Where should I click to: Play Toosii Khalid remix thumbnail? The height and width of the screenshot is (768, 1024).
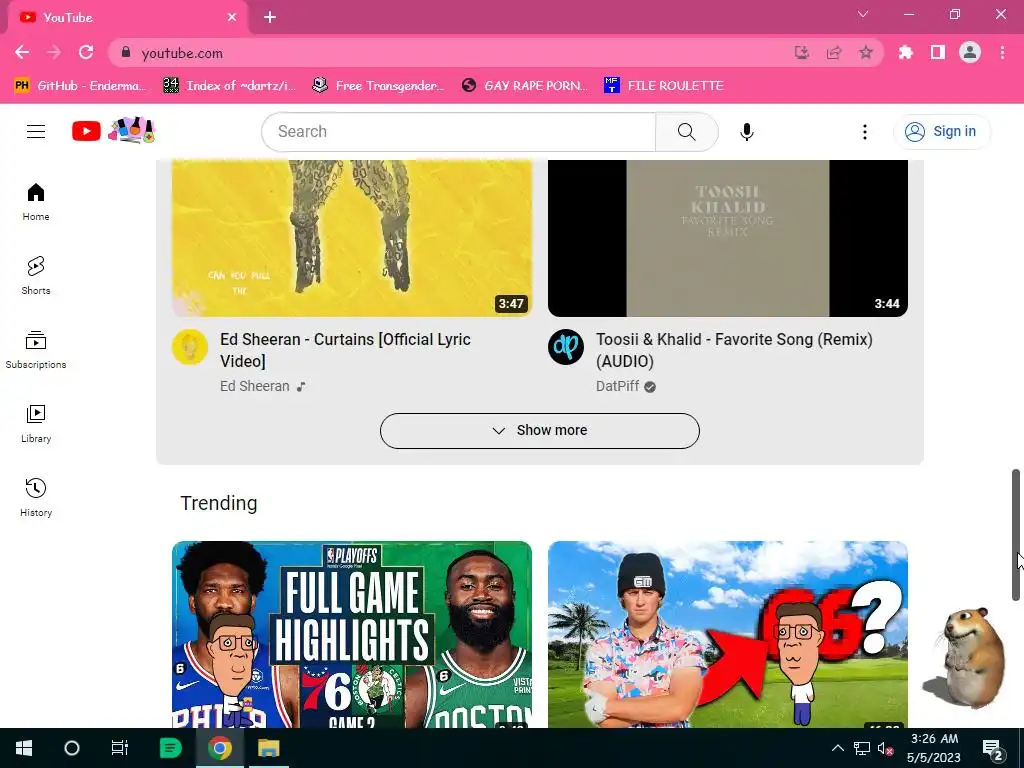[x=728, y=238]
